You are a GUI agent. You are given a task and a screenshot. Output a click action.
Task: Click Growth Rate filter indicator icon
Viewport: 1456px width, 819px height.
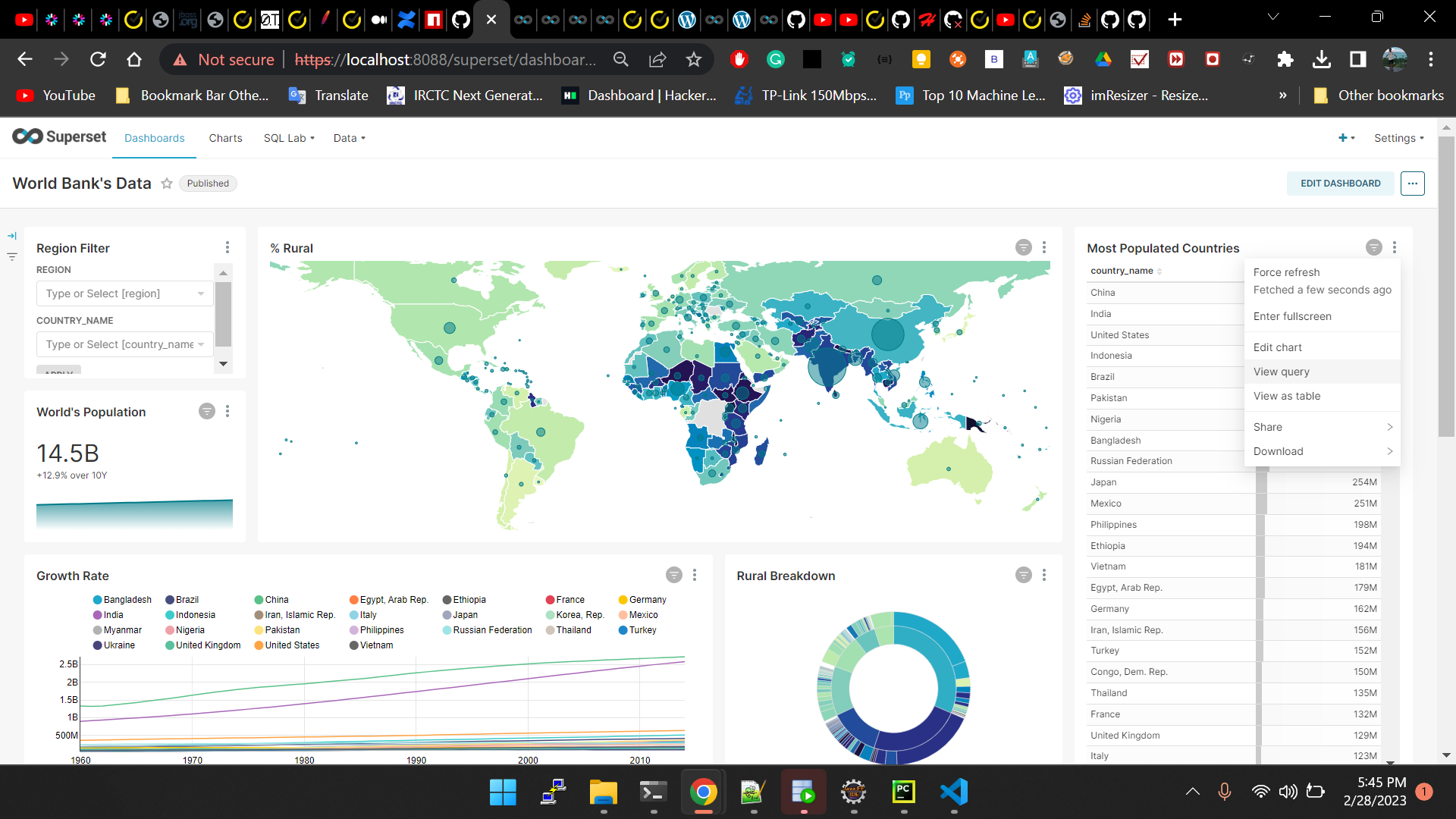click(673, 576)
